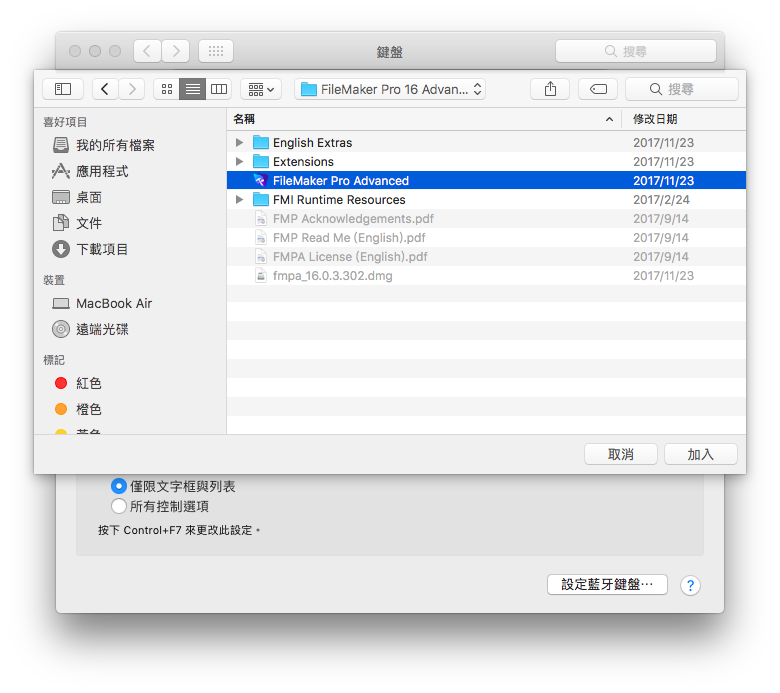
Task: Go forward in file dialog
Action: click(131, 89)
